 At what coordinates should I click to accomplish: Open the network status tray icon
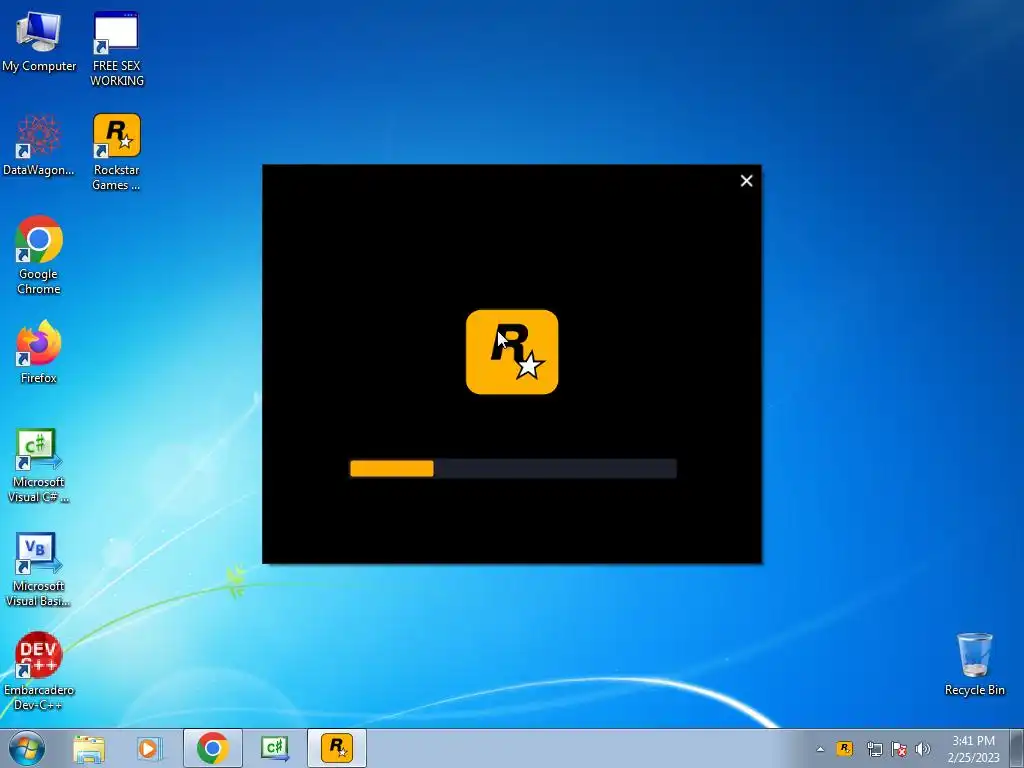874,749
